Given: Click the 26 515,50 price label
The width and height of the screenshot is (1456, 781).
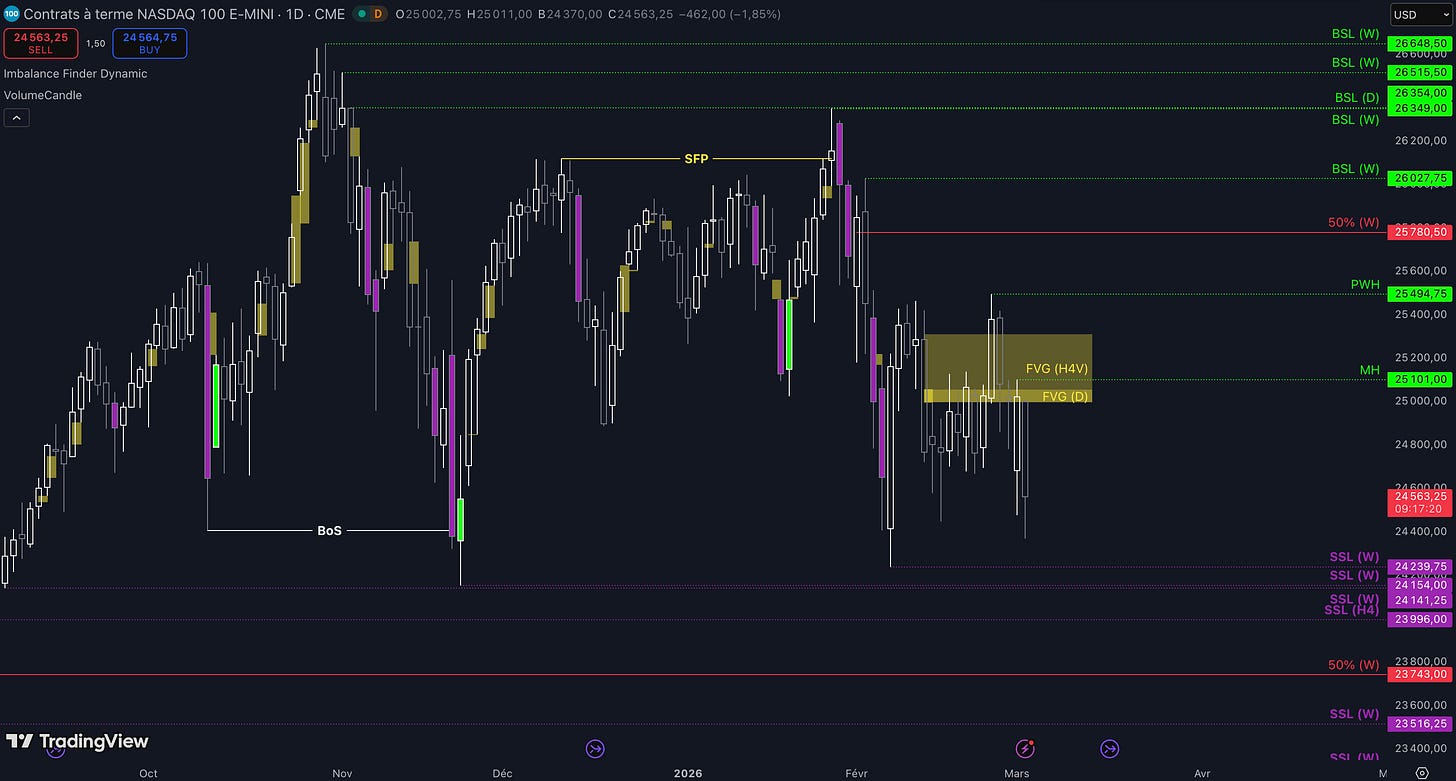Looking at the screenshot, I should [1420, 73].
